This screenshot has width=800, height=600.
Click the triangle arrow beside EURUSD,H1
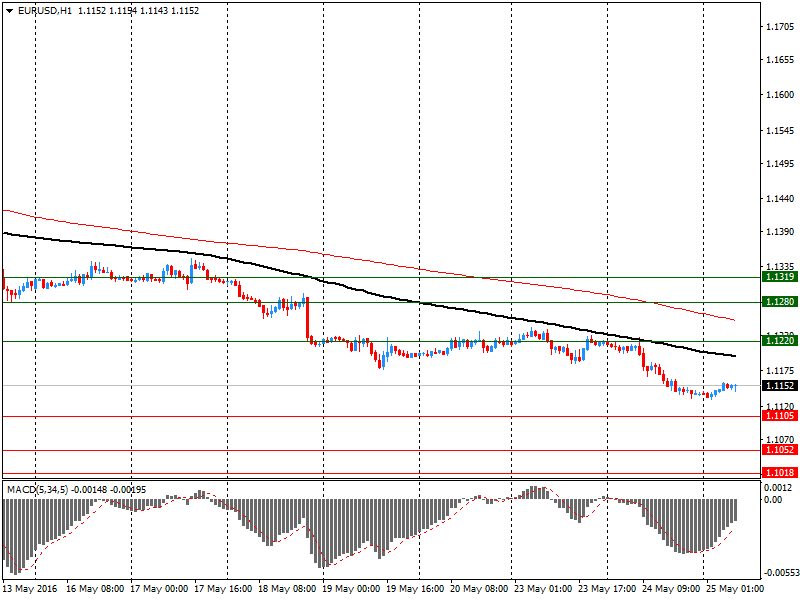(x=10, y=11)
